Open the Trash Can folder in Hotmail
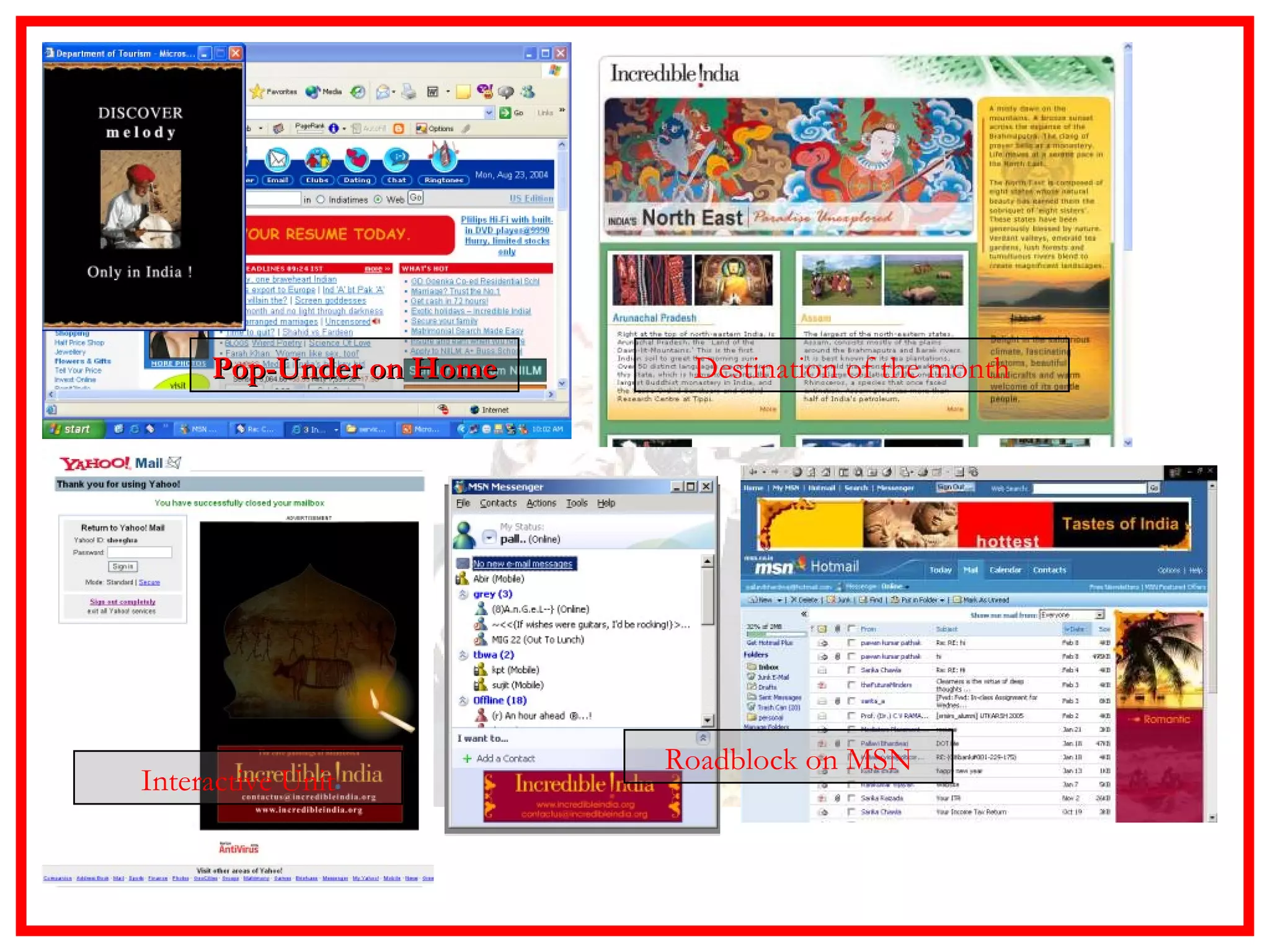This screenshot has width=1270, height=952. tap(775, 707)
